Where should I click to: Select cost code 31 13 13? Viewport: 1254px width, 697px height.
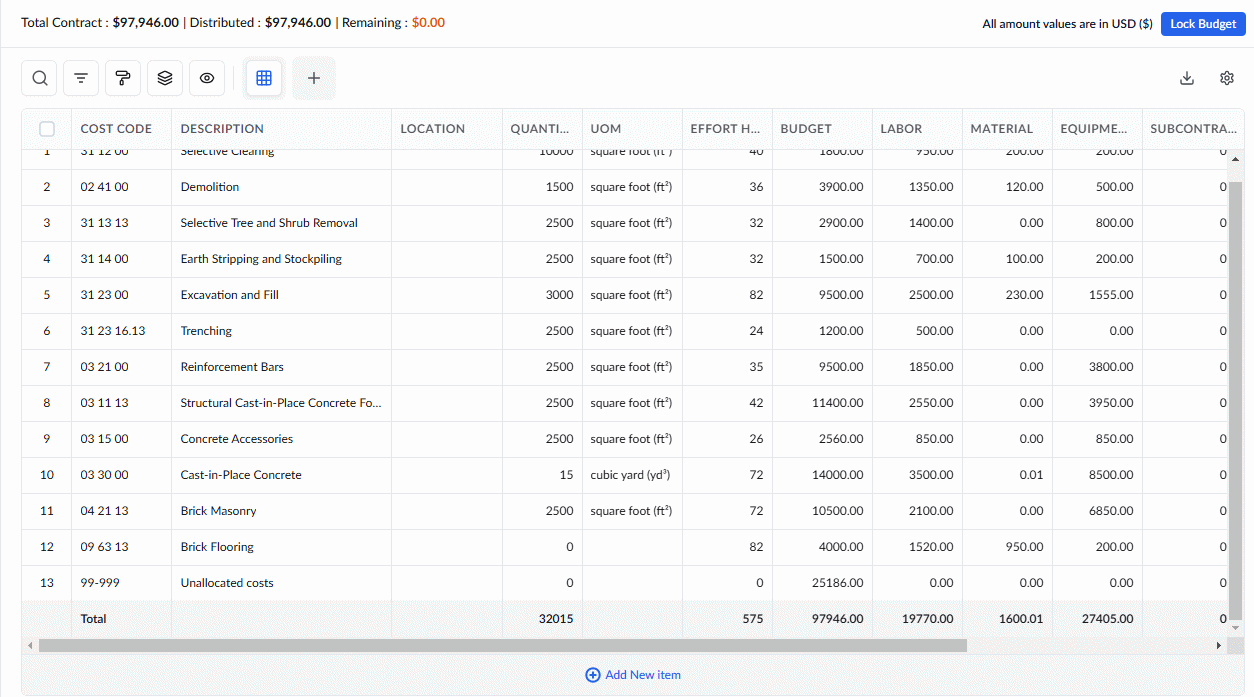121,223
